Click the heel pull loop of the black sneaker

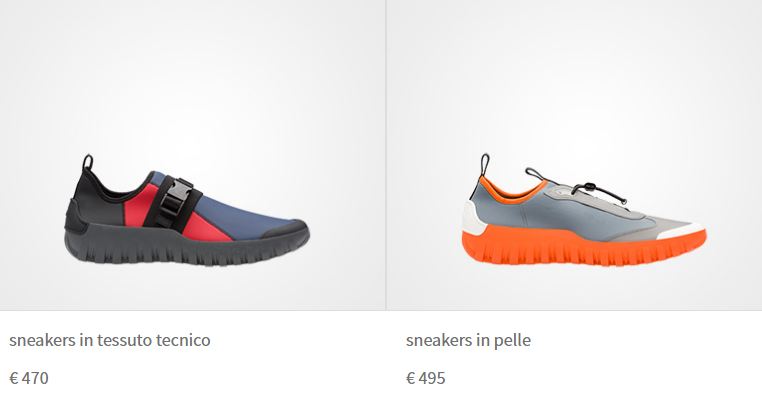point(87,162)
